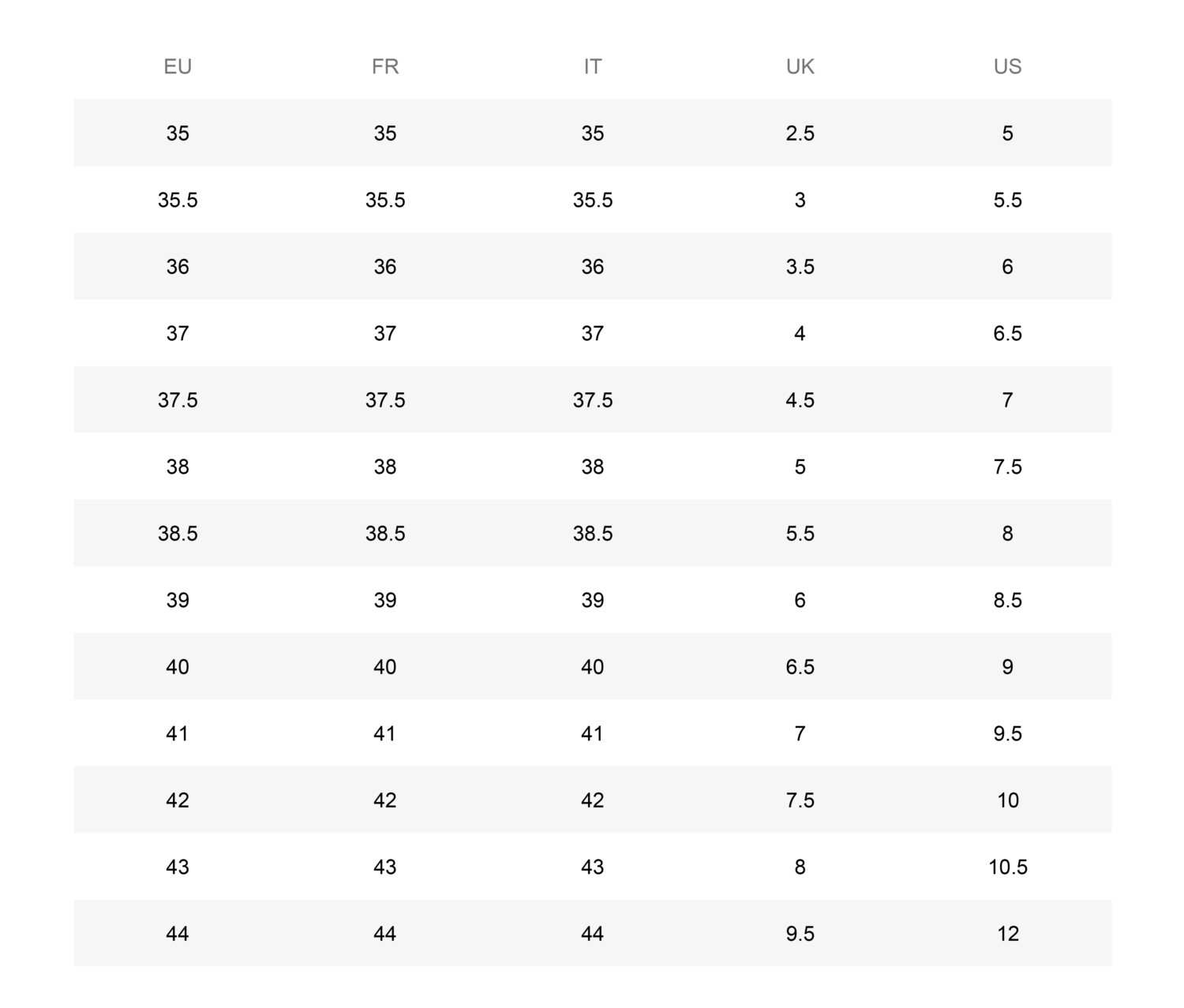Image resolution: width=1184 pixels, height=1008 pixels.
Task: Select IT size 38.5 cell
Action: click(x=593, y=534)
